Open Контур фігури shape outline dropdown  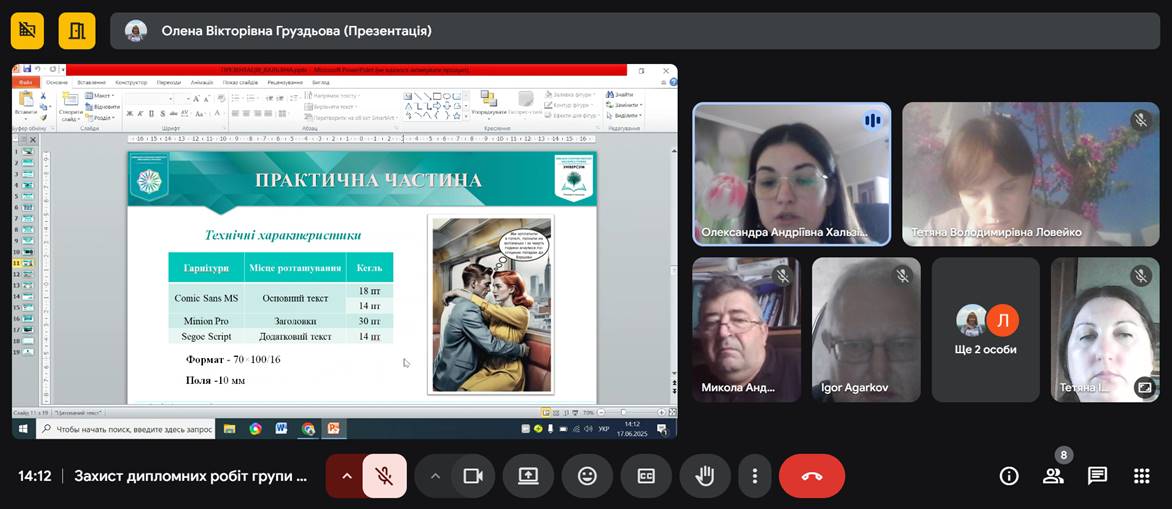pos(570,105)
